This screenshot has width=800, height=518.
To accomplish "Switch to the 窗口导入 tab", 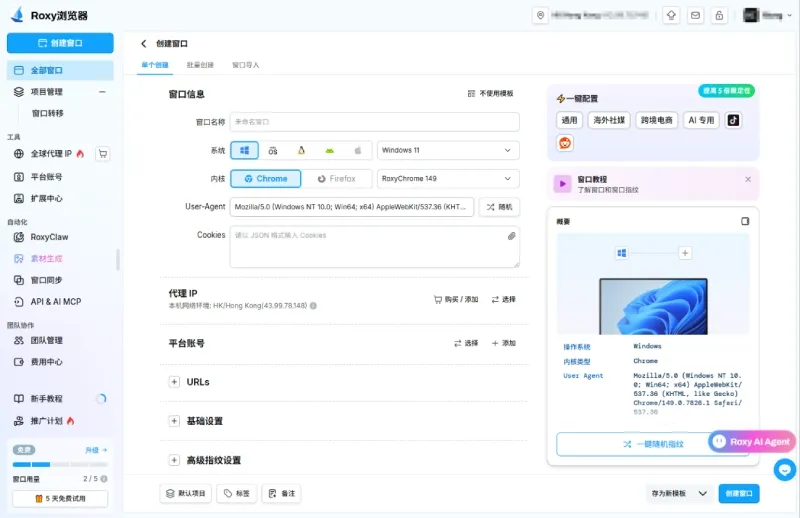I will (245, 65).
